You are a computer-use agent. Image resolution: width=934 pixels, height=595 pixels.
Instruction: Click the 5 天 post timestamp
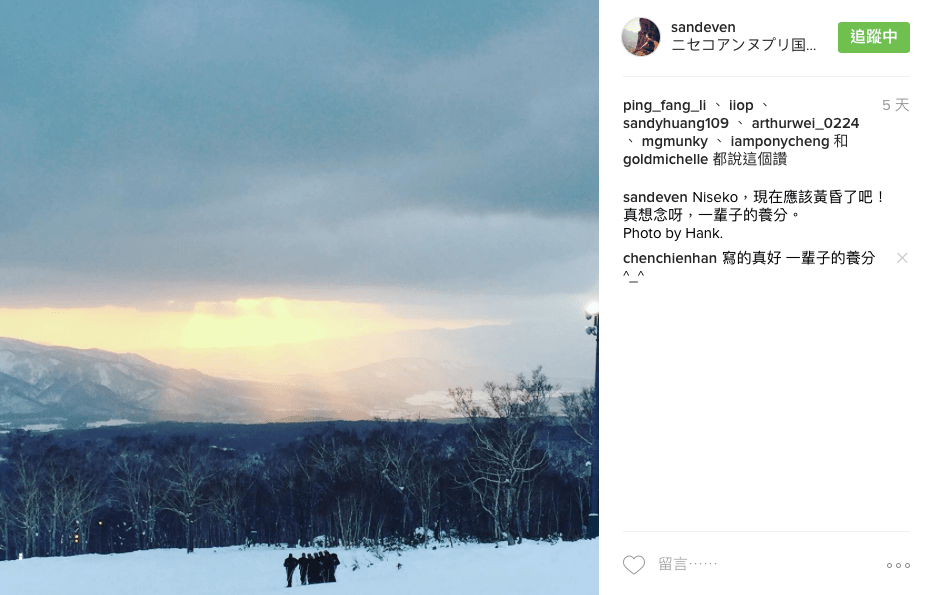(x=895, y=105)
